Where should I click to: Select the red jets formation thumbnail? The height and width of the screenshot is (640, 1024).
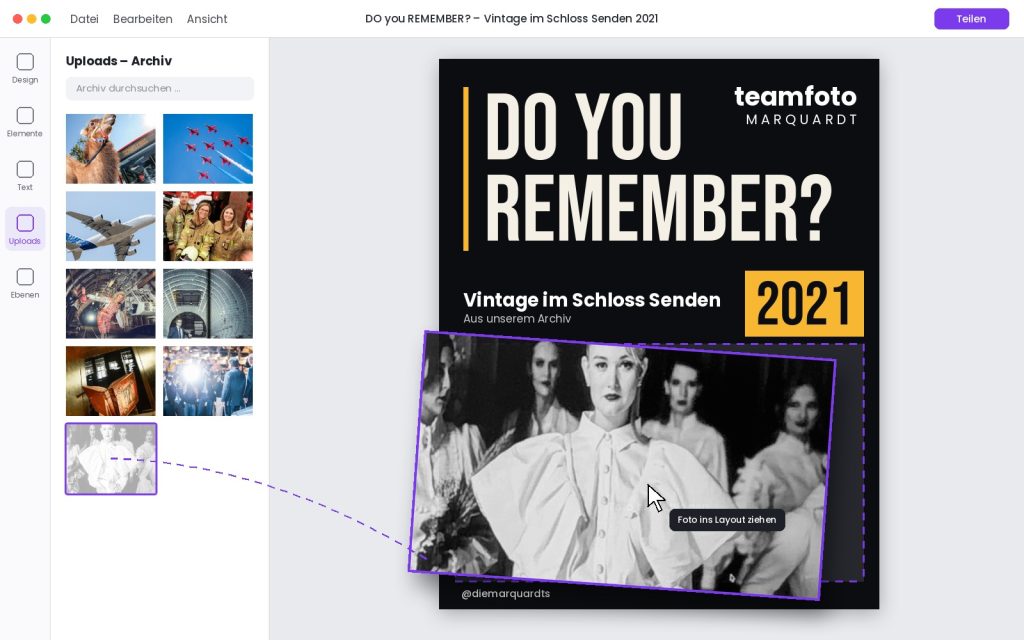pos(208,149)
